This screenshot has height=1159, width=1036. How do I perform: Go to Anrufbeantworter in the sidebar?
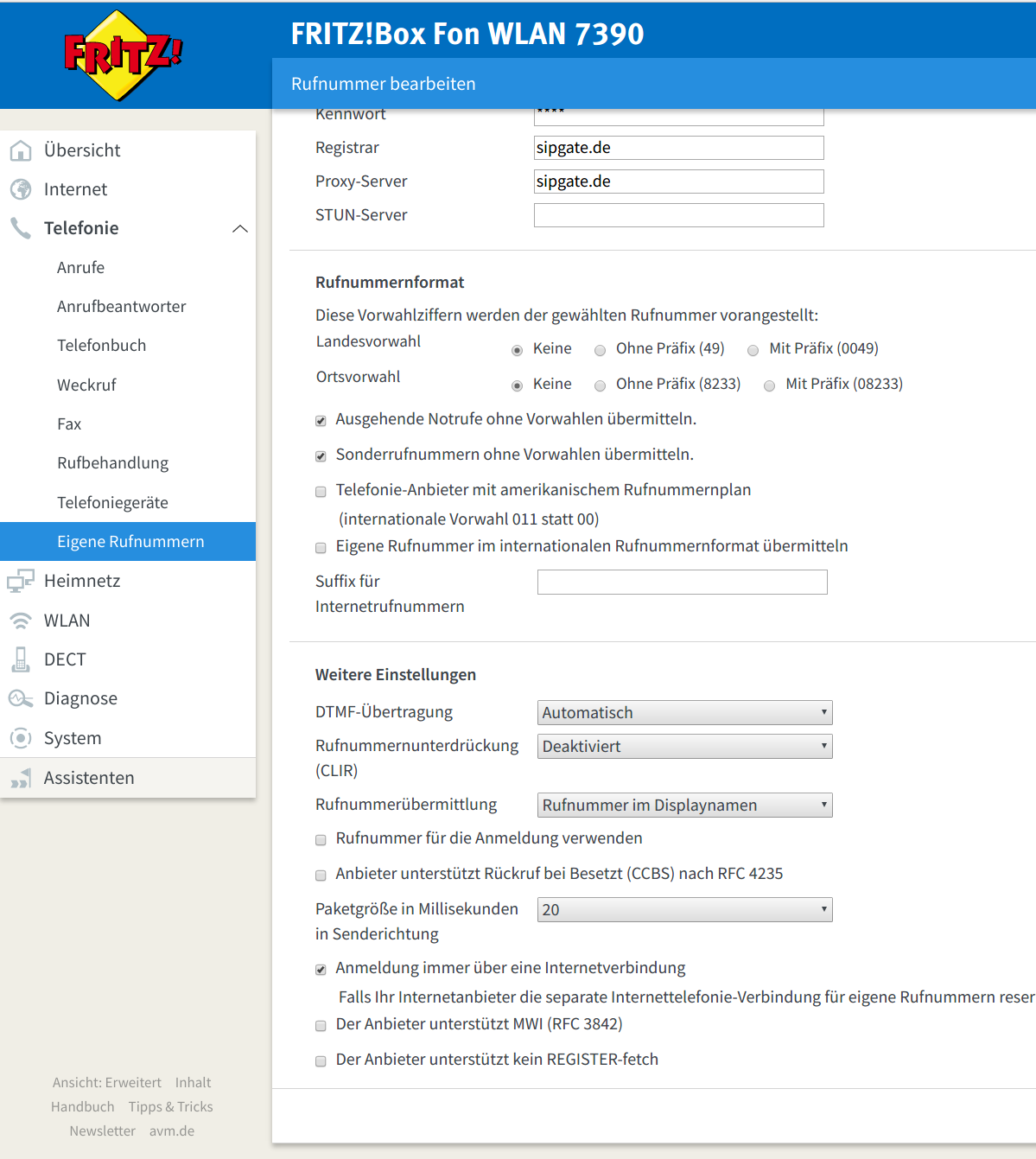pos(122,307)
